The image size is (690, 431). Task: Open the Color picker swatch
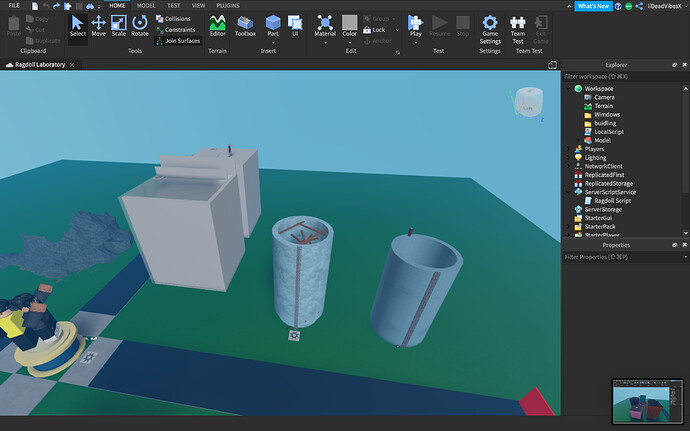[349, 21]
